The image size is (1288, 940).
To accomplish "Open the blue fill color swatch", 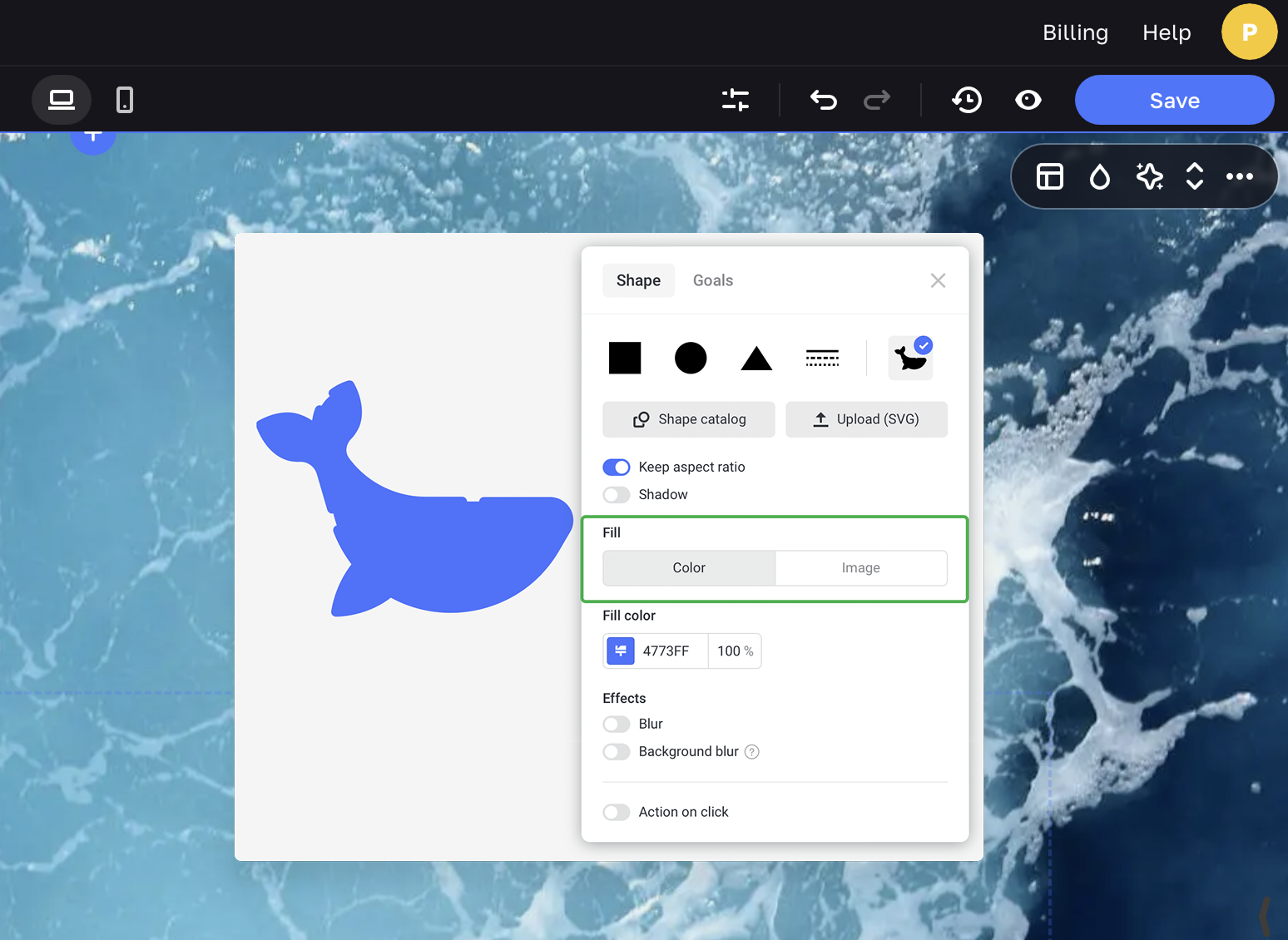I will [x=621, y=651].
